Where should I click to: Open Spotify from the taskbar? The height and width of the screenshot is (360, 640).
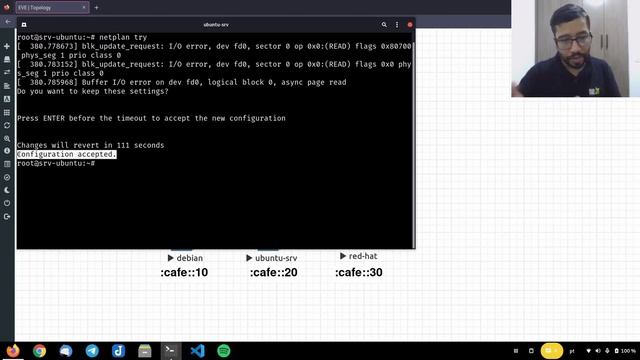[x=224, y=351]
